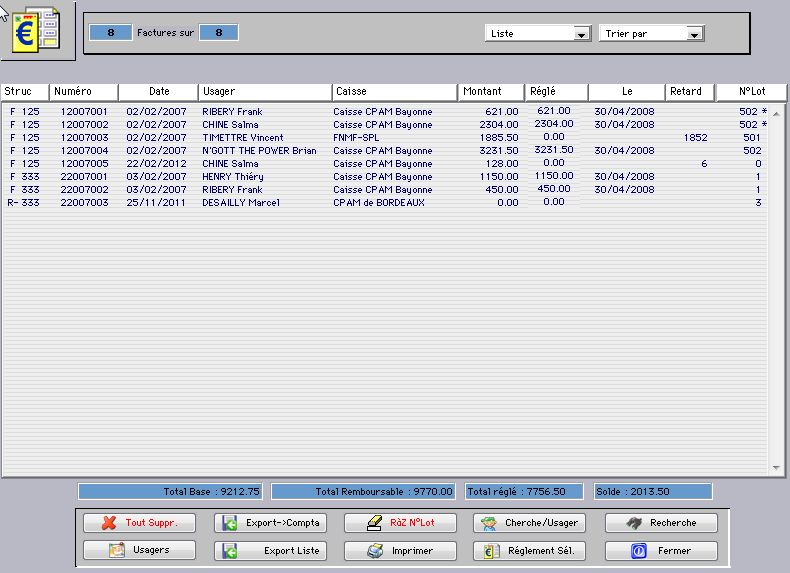Click the N°Lot column header

click(752, 92)
